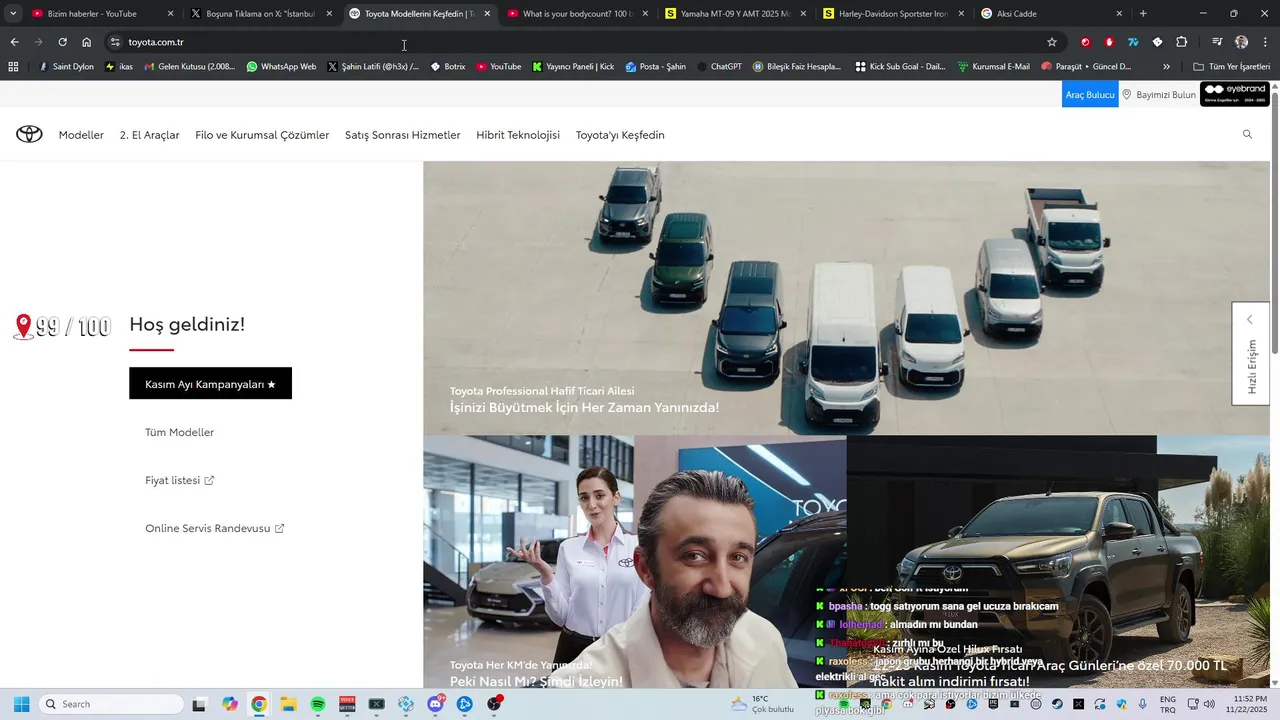Open Tüm Yer İşaretleri bookmarks folder

(x=1231, y=66)
